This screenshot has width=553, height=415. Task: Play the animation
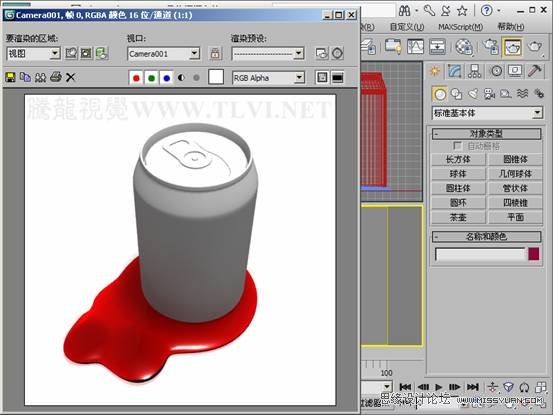(438, 387)
